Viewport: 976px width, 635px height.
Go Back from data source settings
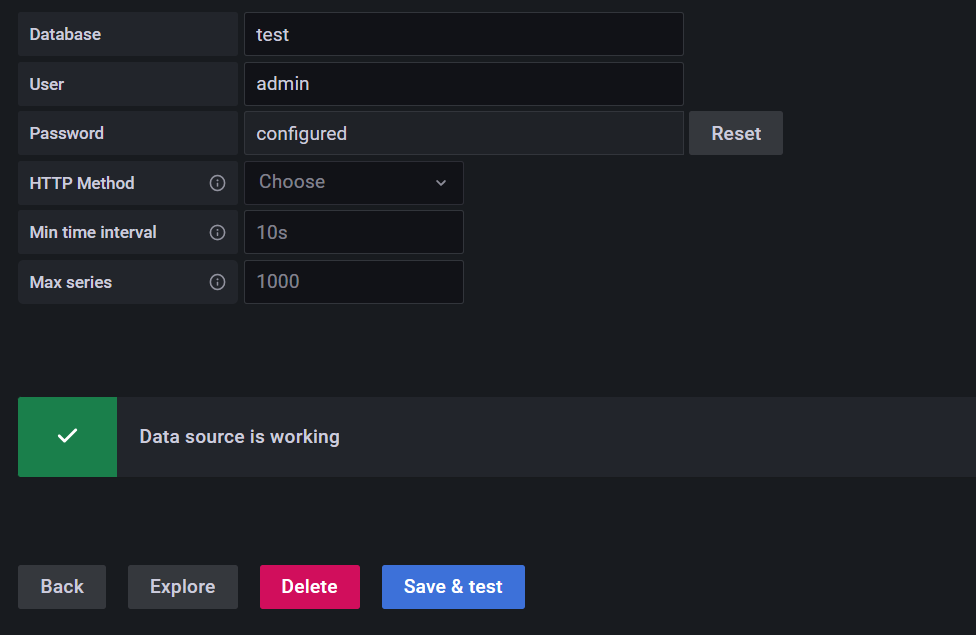point(62,586)
